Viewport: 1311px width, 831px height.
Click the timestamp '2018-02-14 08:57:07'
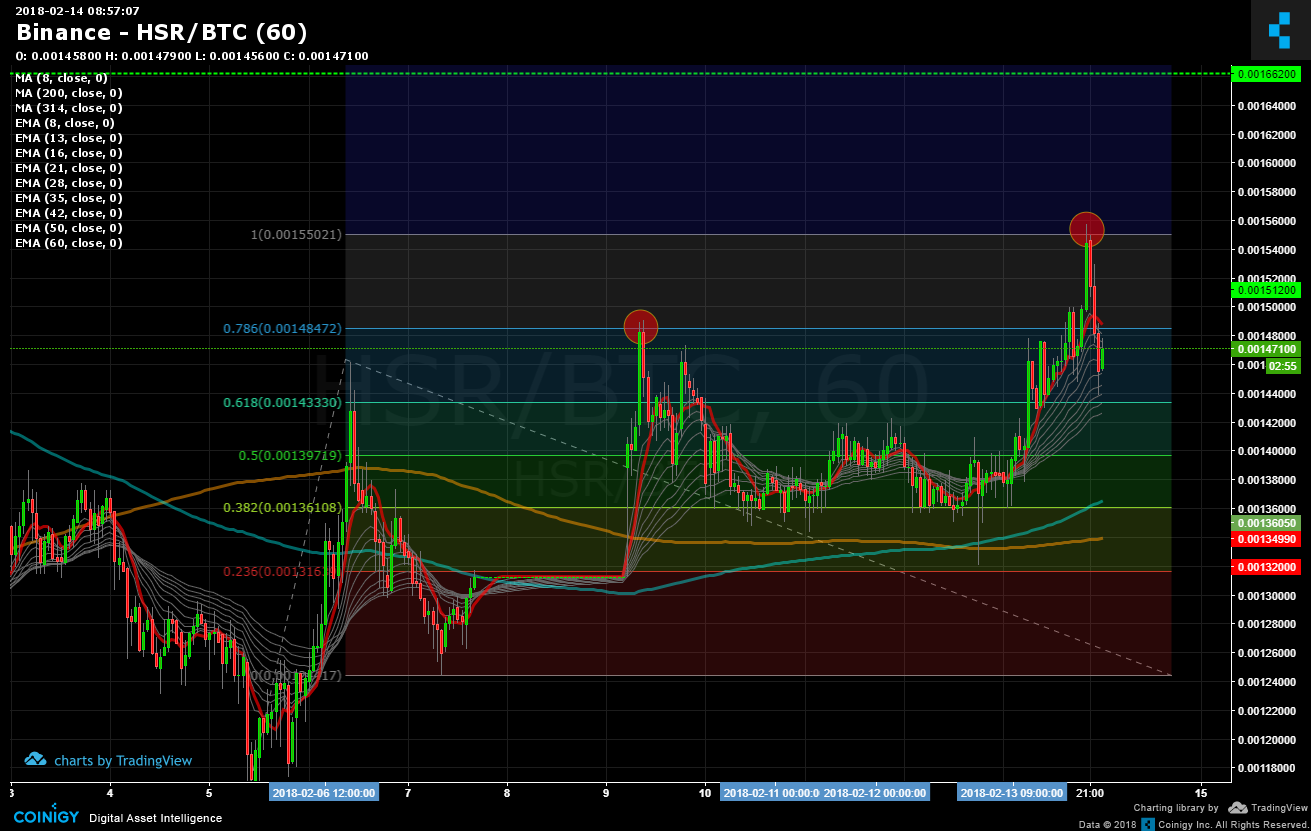tap(77, 10)
